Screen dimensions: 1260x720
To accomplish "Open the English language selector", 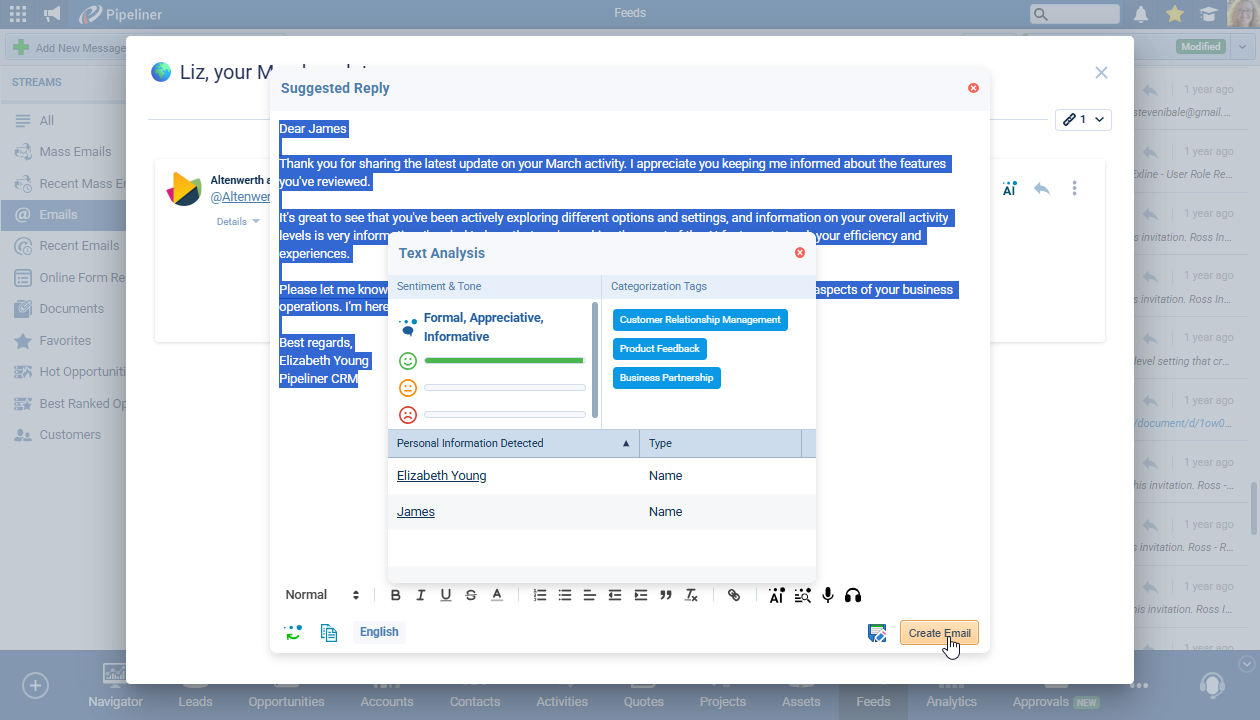I will click(x=379, y=632).
